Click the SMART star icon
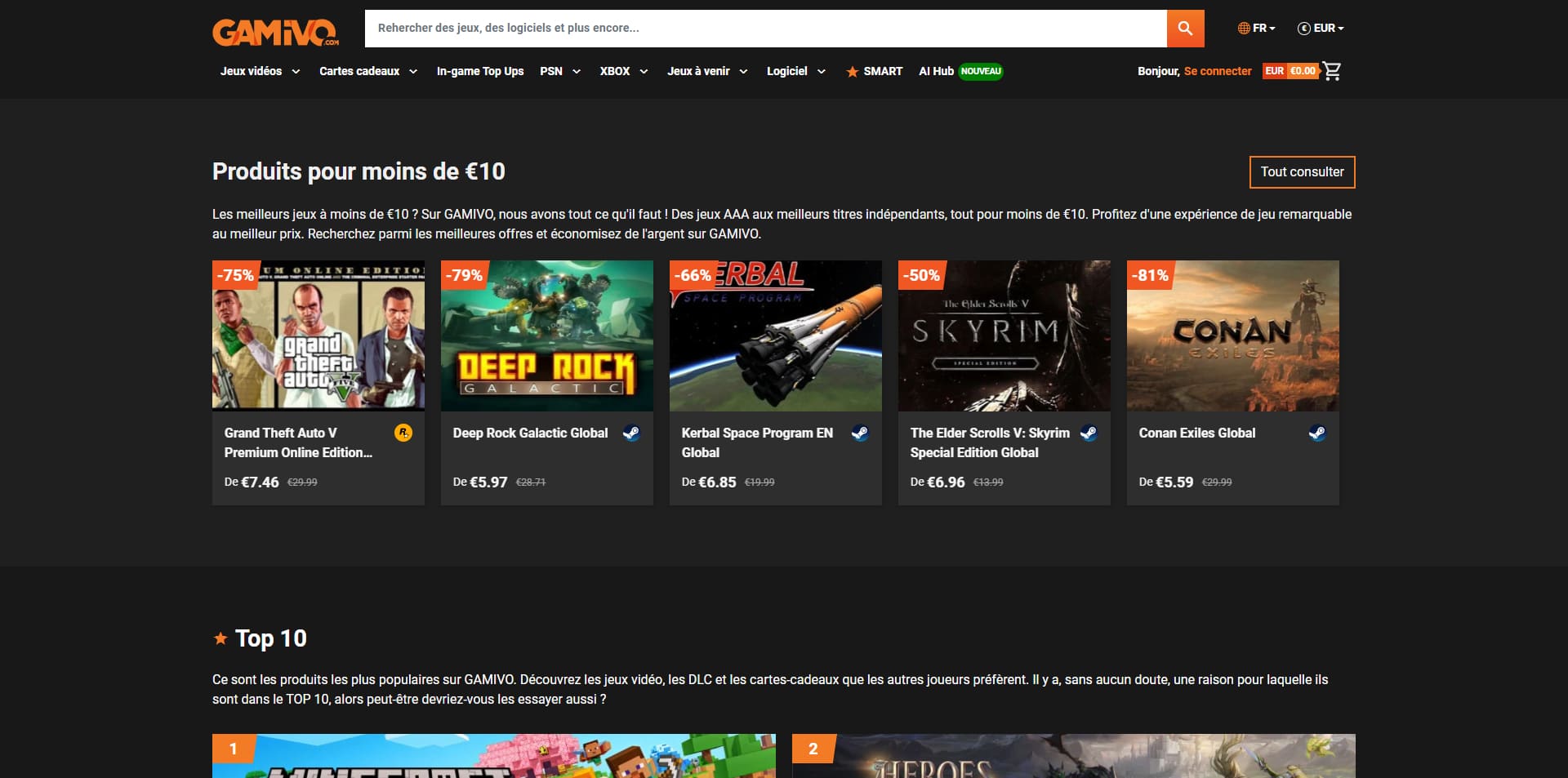1568x778 pixels. (x=852, y=72)
